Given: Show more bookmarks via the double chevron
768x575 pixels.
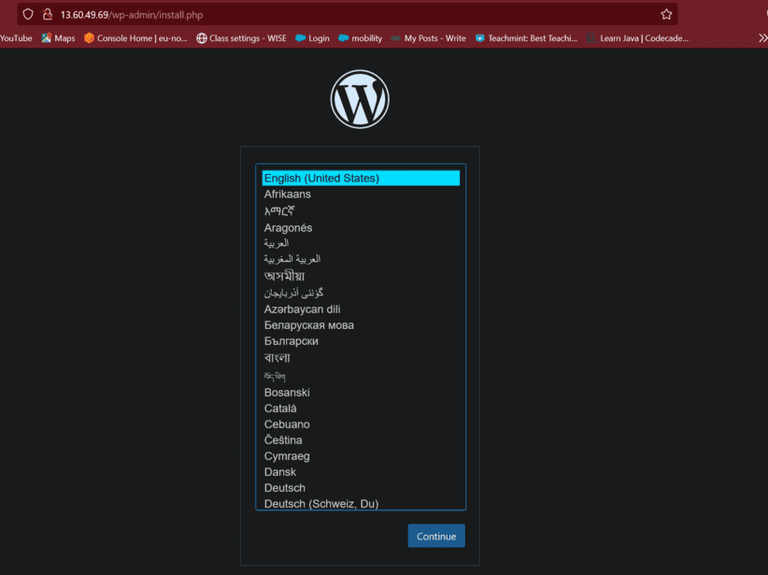Looking at the screenshot, I should tap(763, 38).
